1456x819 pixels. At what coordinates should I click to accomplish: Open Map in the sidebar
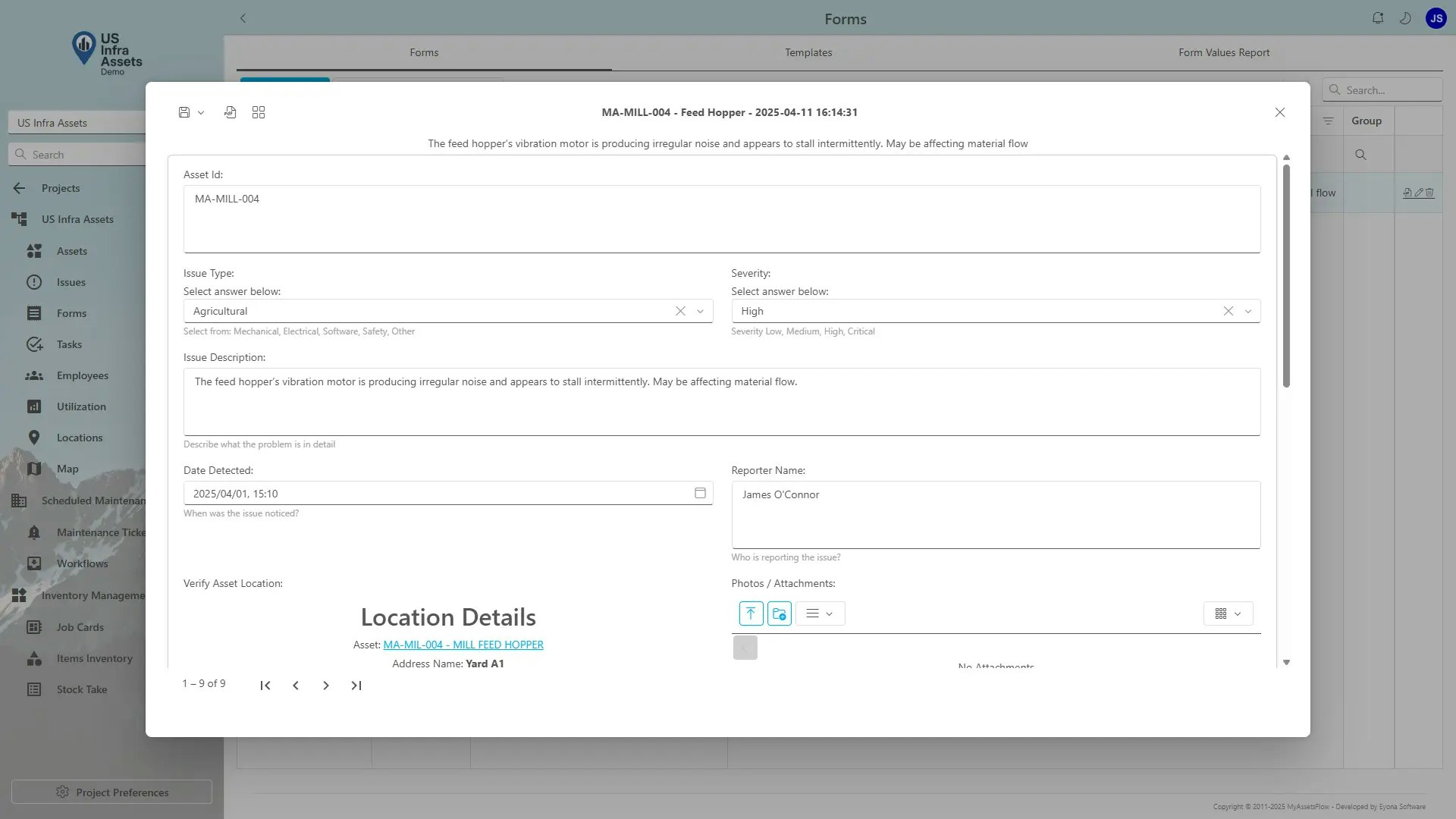coord(67,469)
